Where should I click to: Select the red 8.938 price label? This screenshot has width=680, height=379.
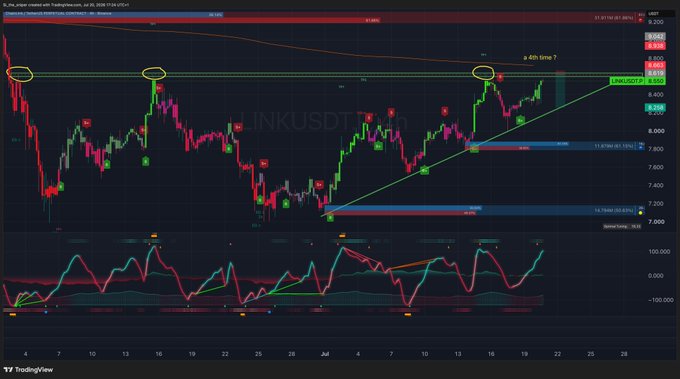[x=655, y=46]
